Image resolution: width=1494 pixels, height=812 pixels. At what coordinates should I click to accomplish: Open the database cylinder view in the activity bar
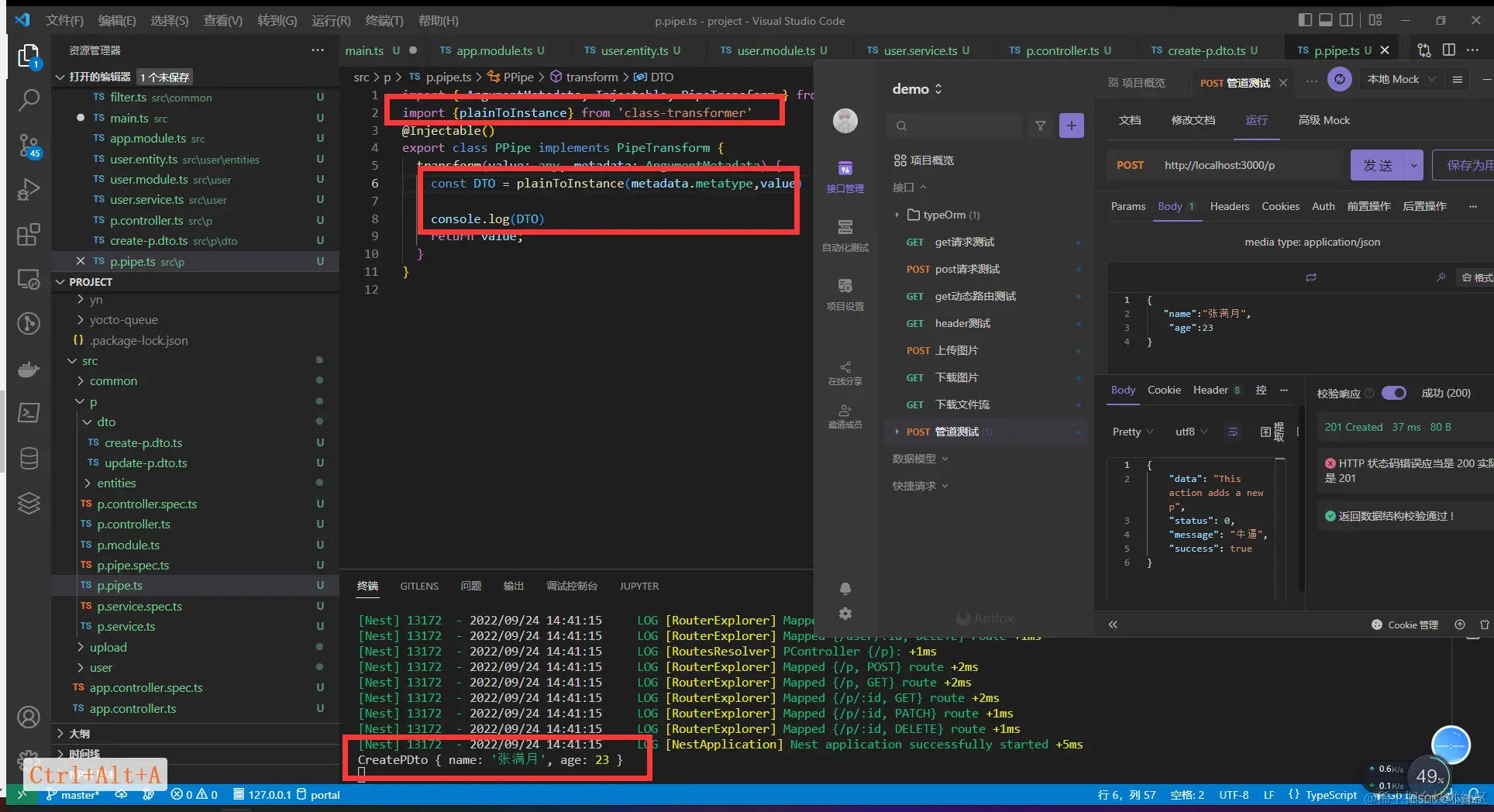29,459
